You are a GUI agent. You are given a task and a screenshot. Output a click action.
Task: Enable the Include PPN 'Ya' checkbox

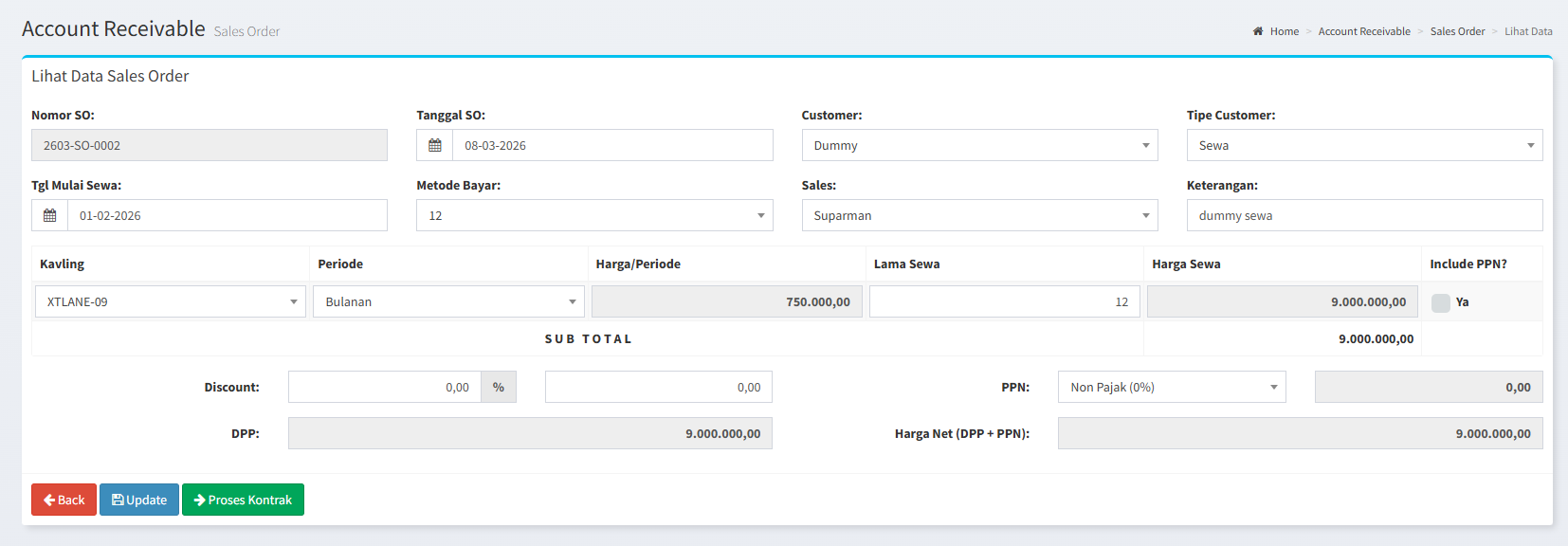[x=1440, y=302]
